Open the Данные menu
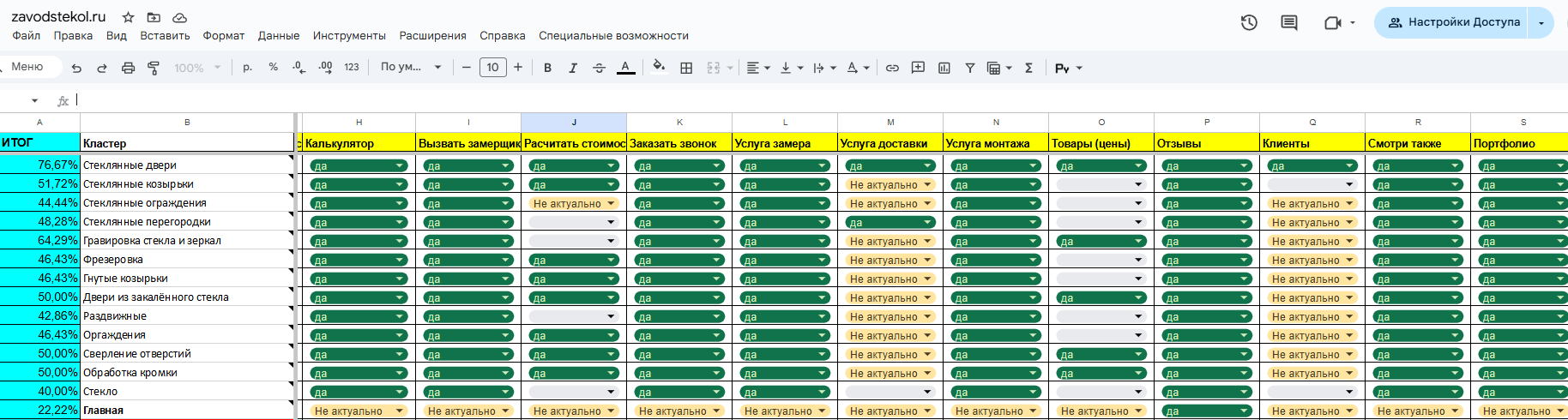Screen dimensions: 1568x420 tap(278, 36)
